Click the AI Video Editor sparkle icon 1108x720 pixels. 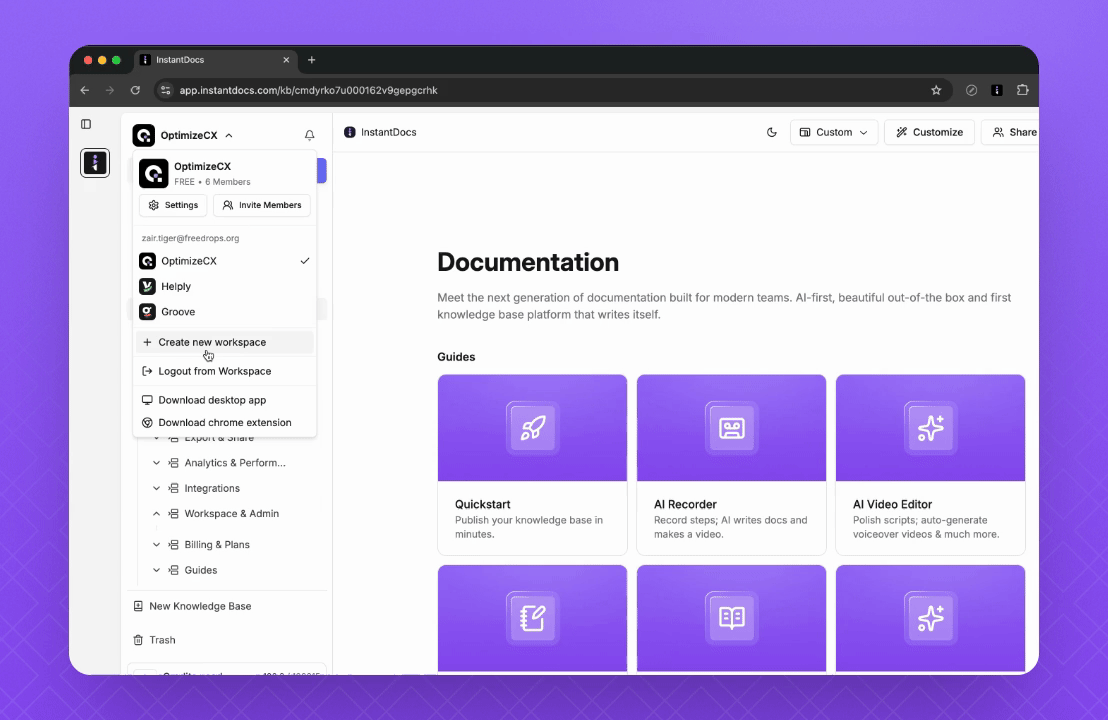click(x=930, y=428)
